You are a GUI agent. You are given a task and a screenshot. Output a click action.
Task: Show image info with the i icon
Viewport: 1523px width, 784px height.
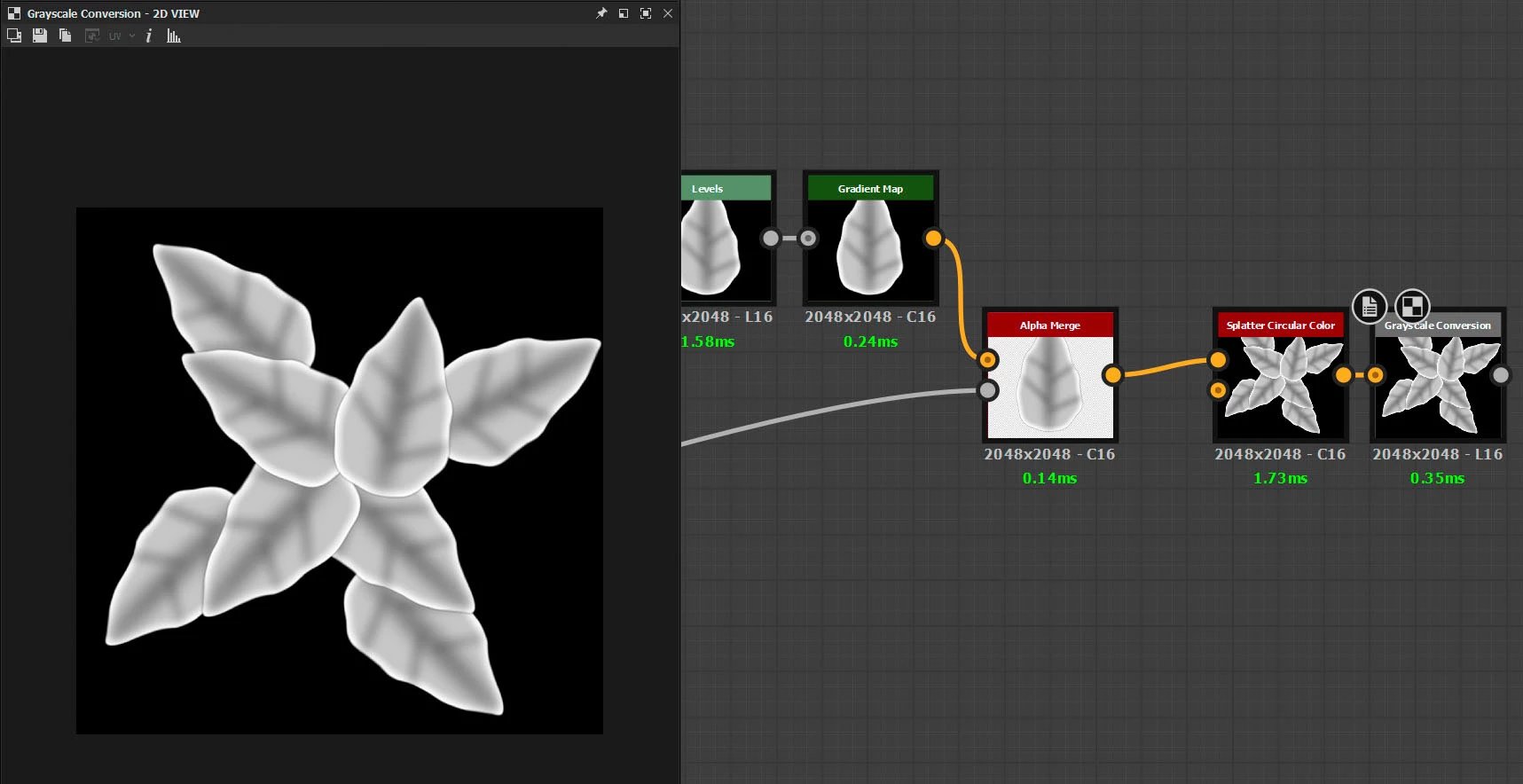[x=149, y=35]
